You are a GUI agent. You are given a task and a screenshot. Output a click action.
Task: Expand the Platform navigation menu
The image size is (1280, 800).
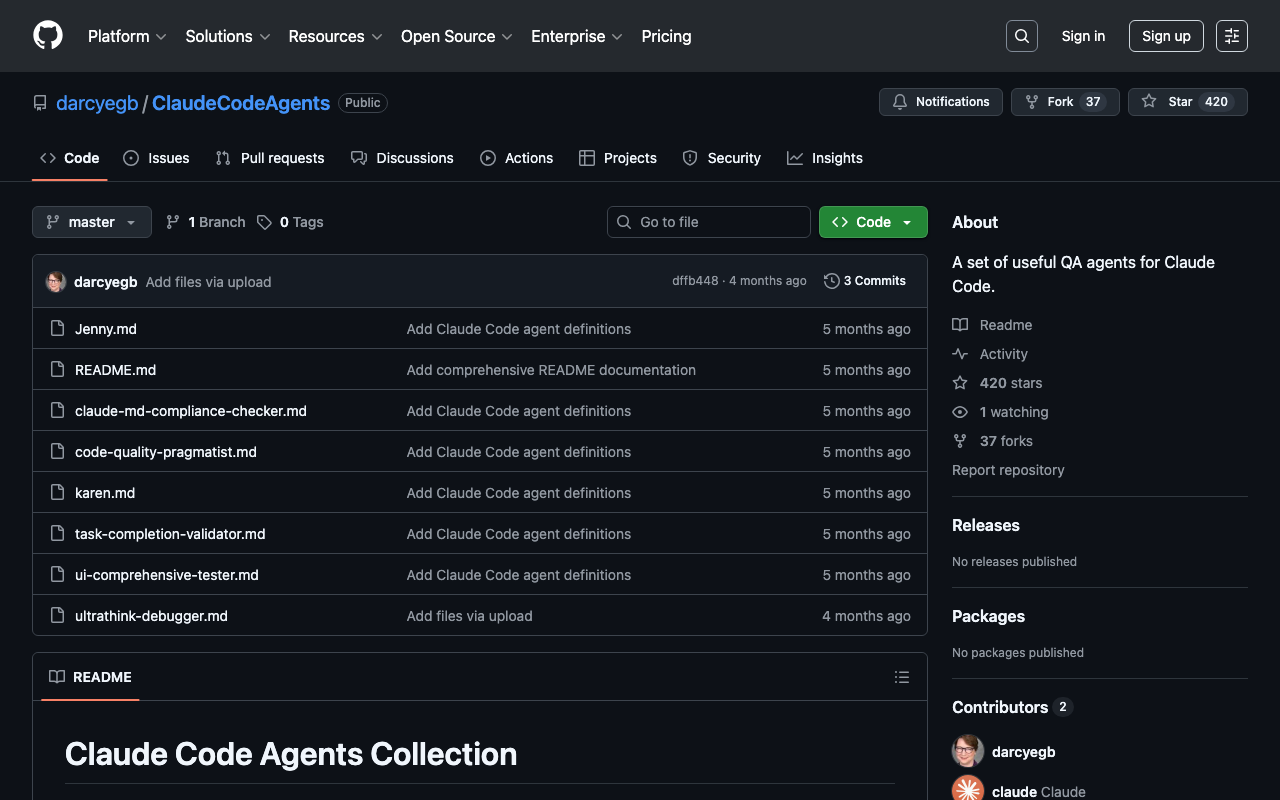pyautogui.click(x=127, y=36)
